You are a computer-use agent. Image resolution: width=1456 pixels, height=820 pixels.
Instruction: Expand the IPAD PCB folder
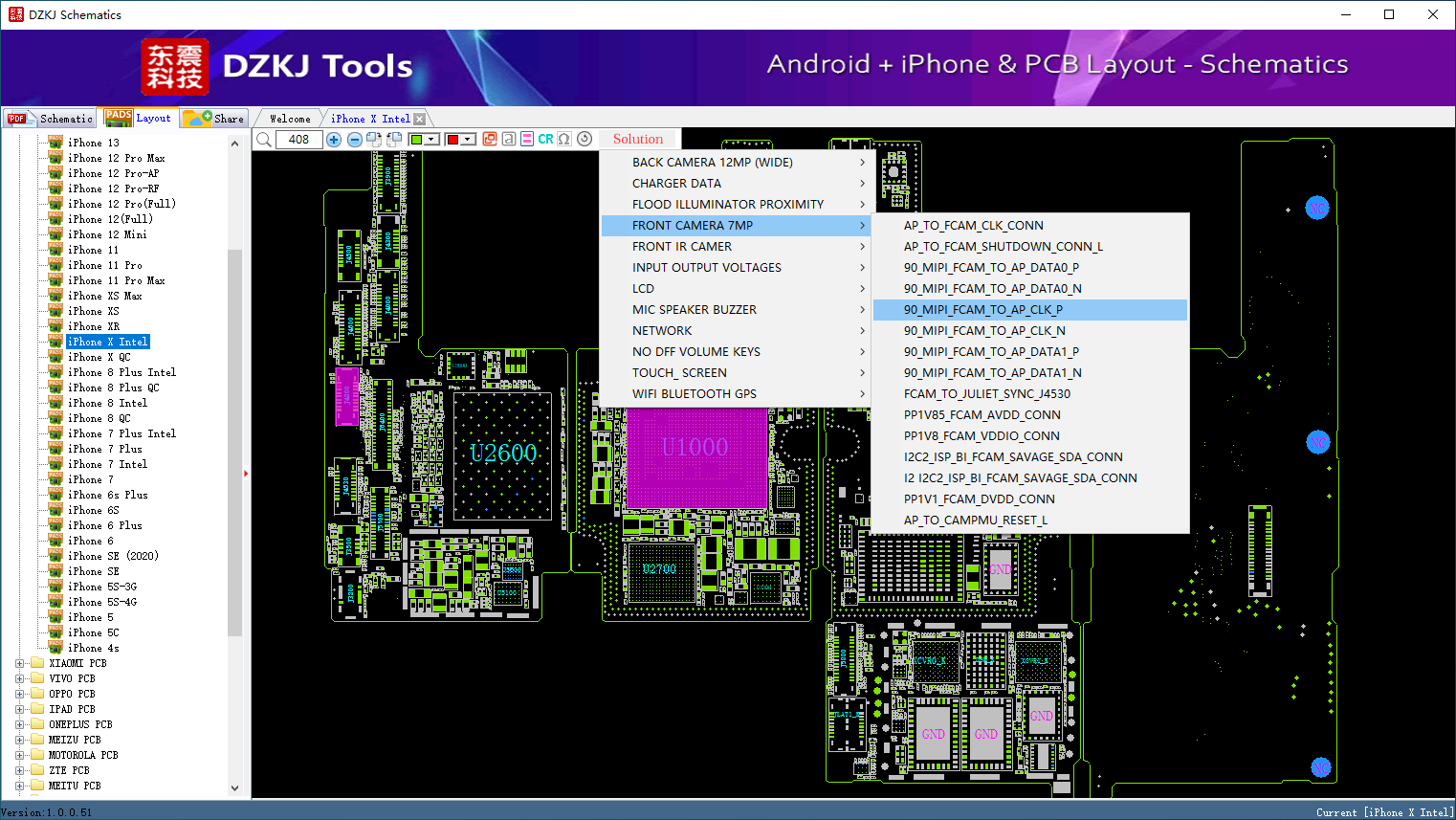tap(20, 709)
